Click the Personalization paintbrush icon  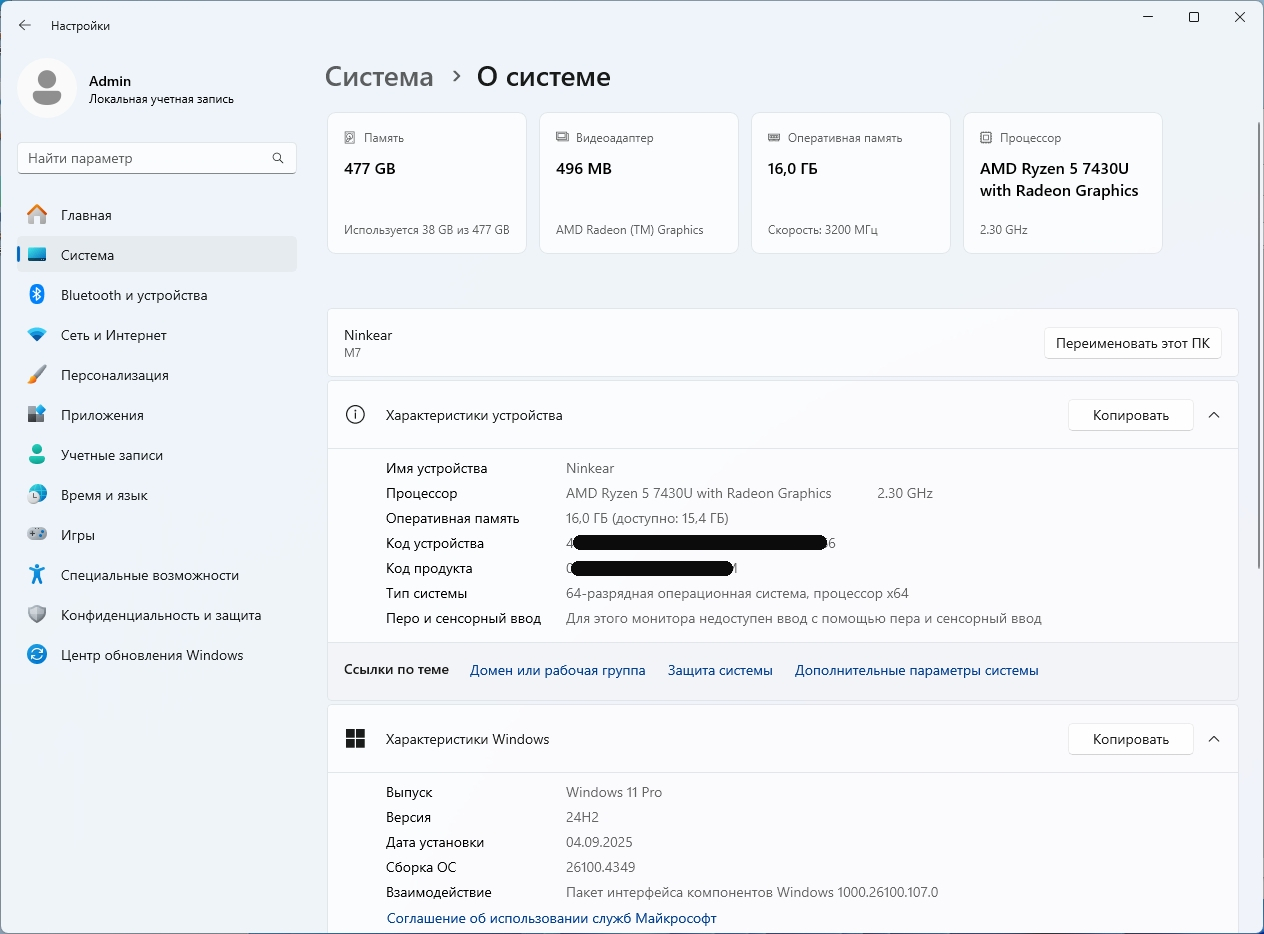[37, 375]
